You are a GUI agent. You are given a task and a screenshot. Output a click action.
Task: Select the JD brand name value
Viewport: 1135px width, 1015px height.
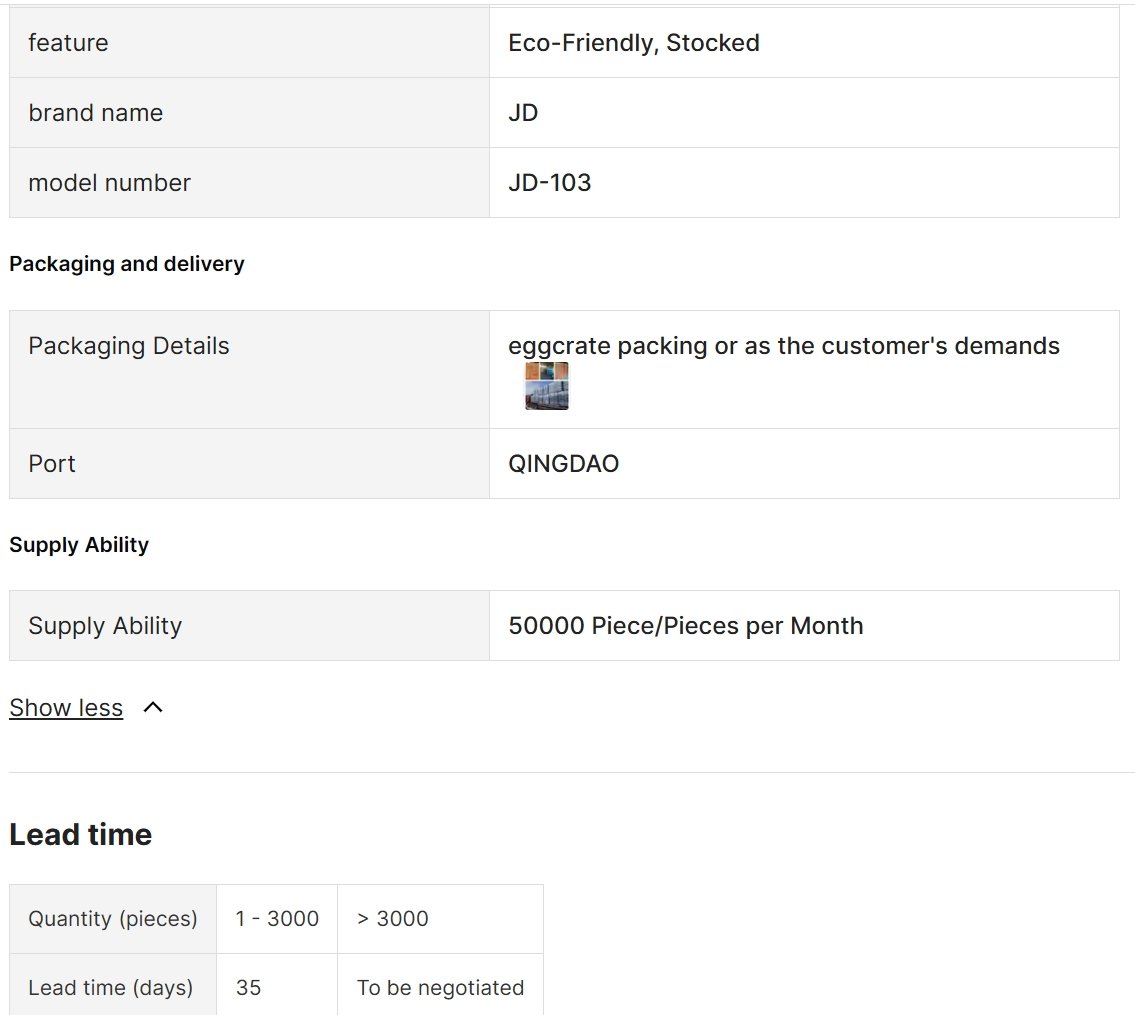click(523, 113)
